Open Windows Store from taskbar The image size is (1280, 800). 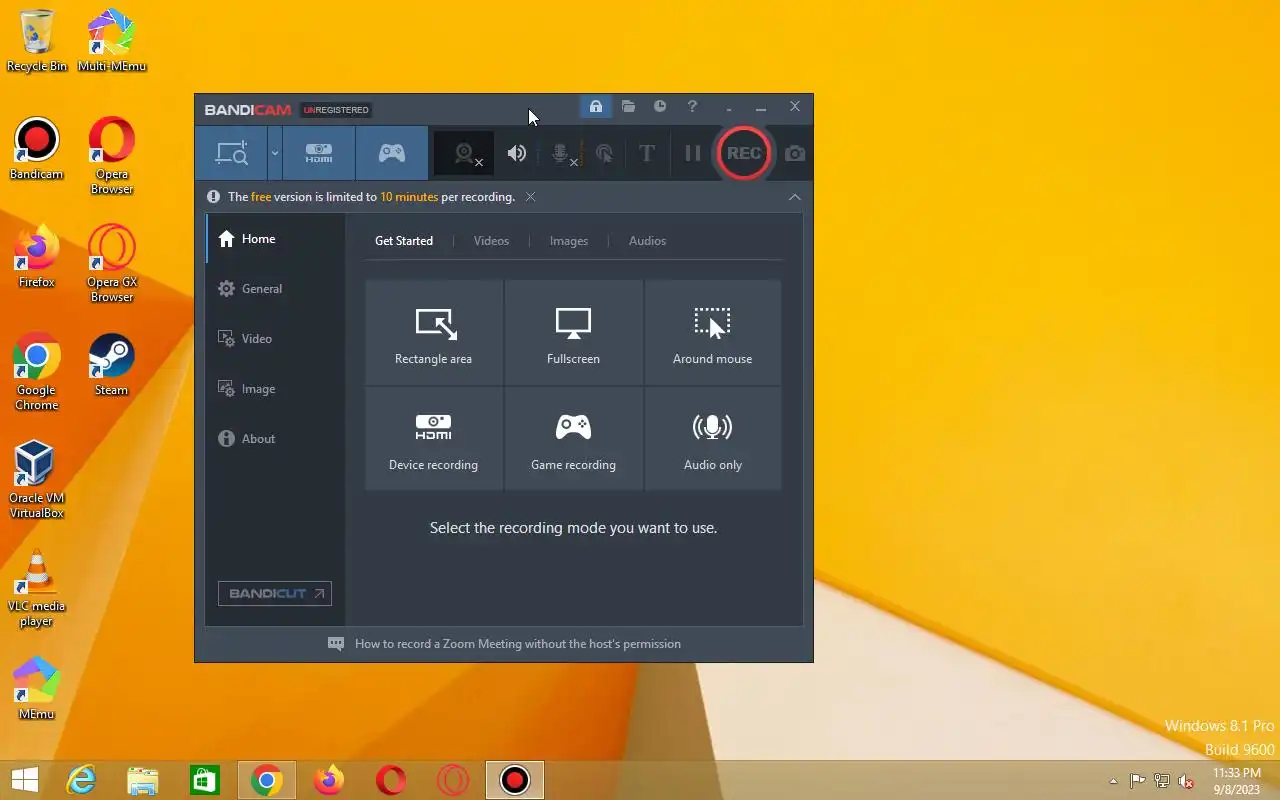[205, 780]
